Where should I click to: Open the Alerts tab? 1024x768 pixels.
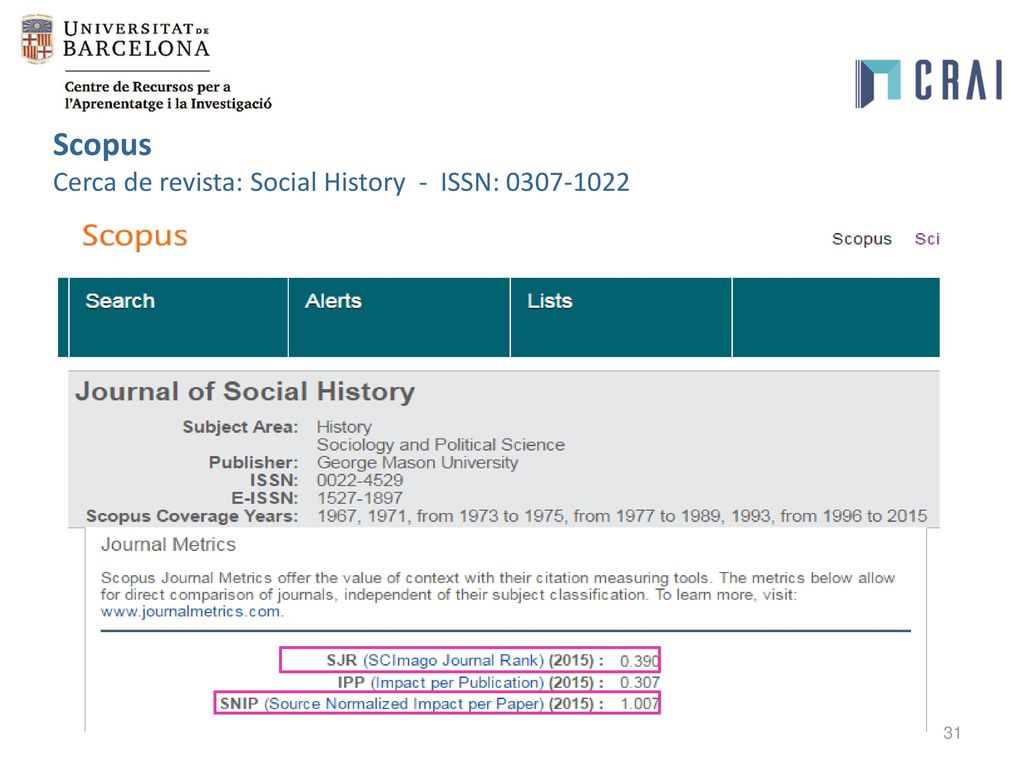[399, 317]
